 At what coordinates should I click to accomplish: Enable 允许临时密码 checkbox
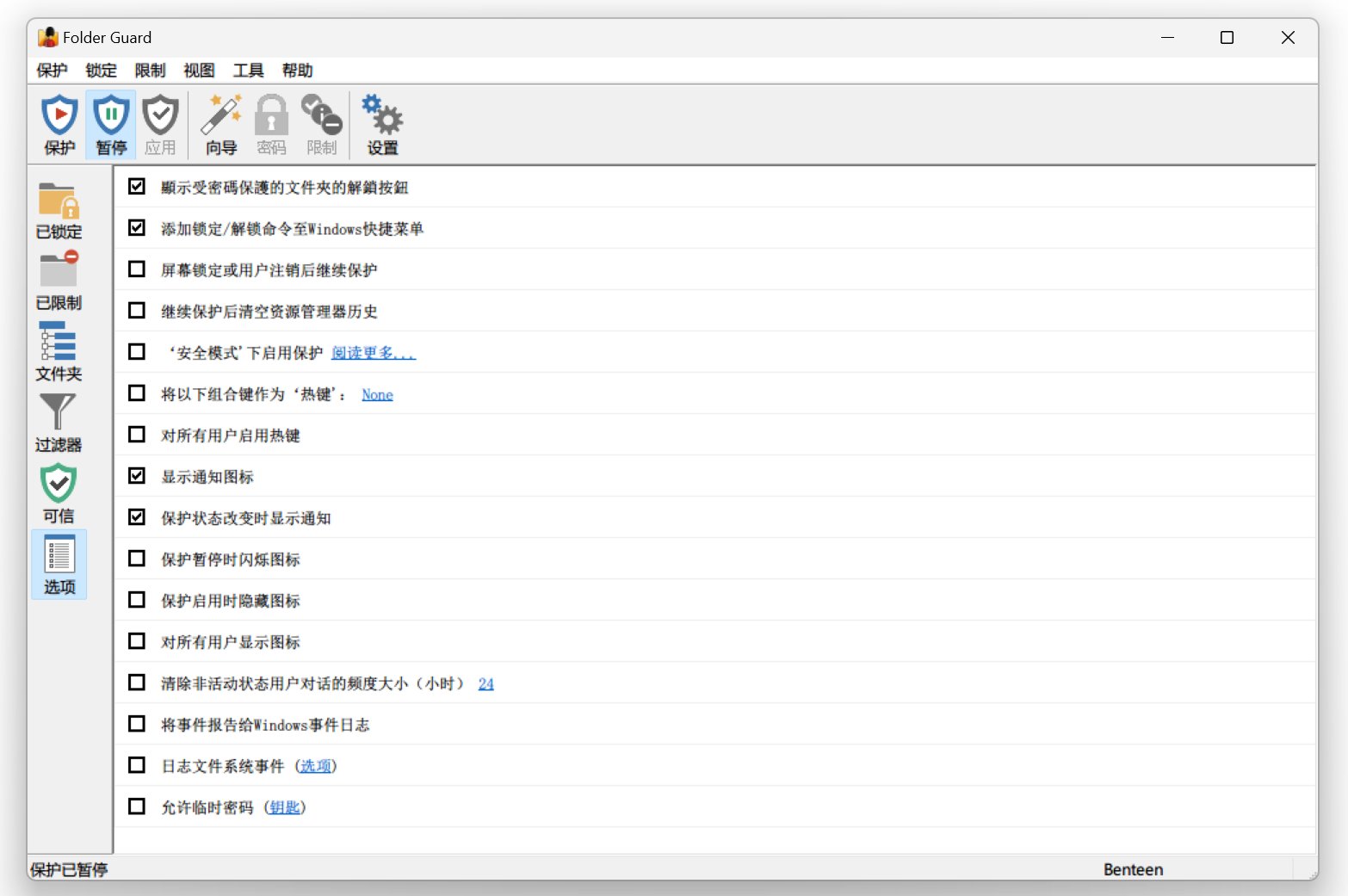[137, 806]
